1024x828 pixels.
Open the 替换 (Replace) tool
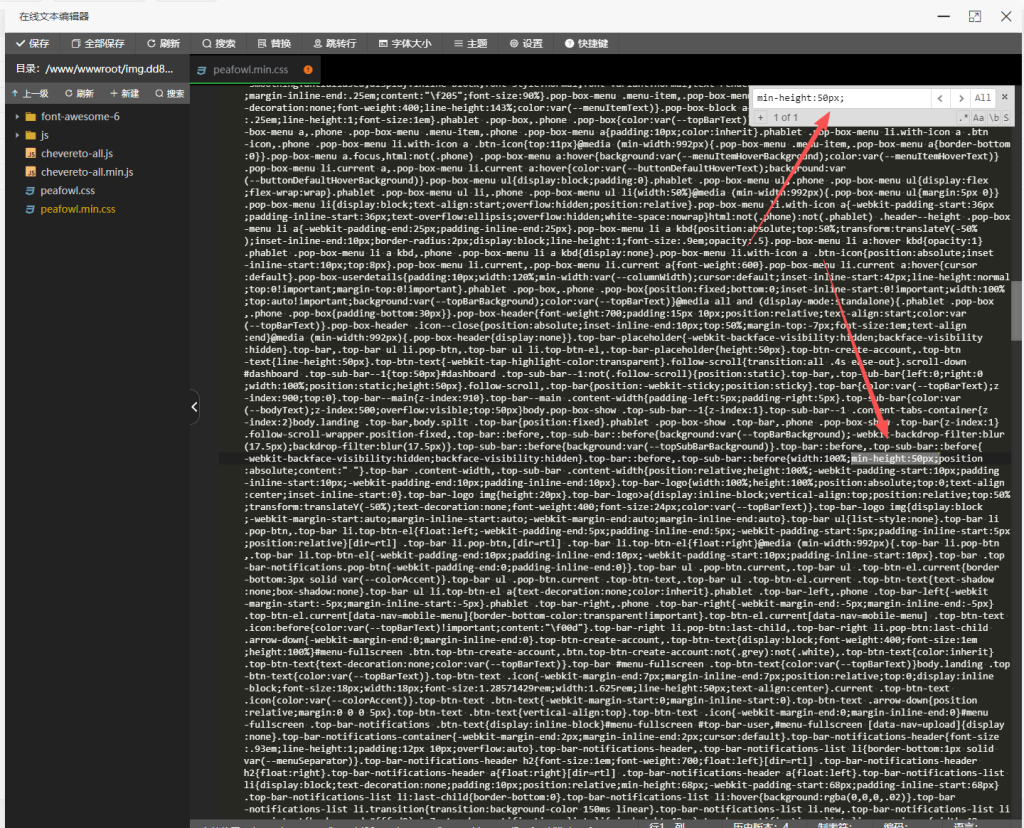click(274, 44)
